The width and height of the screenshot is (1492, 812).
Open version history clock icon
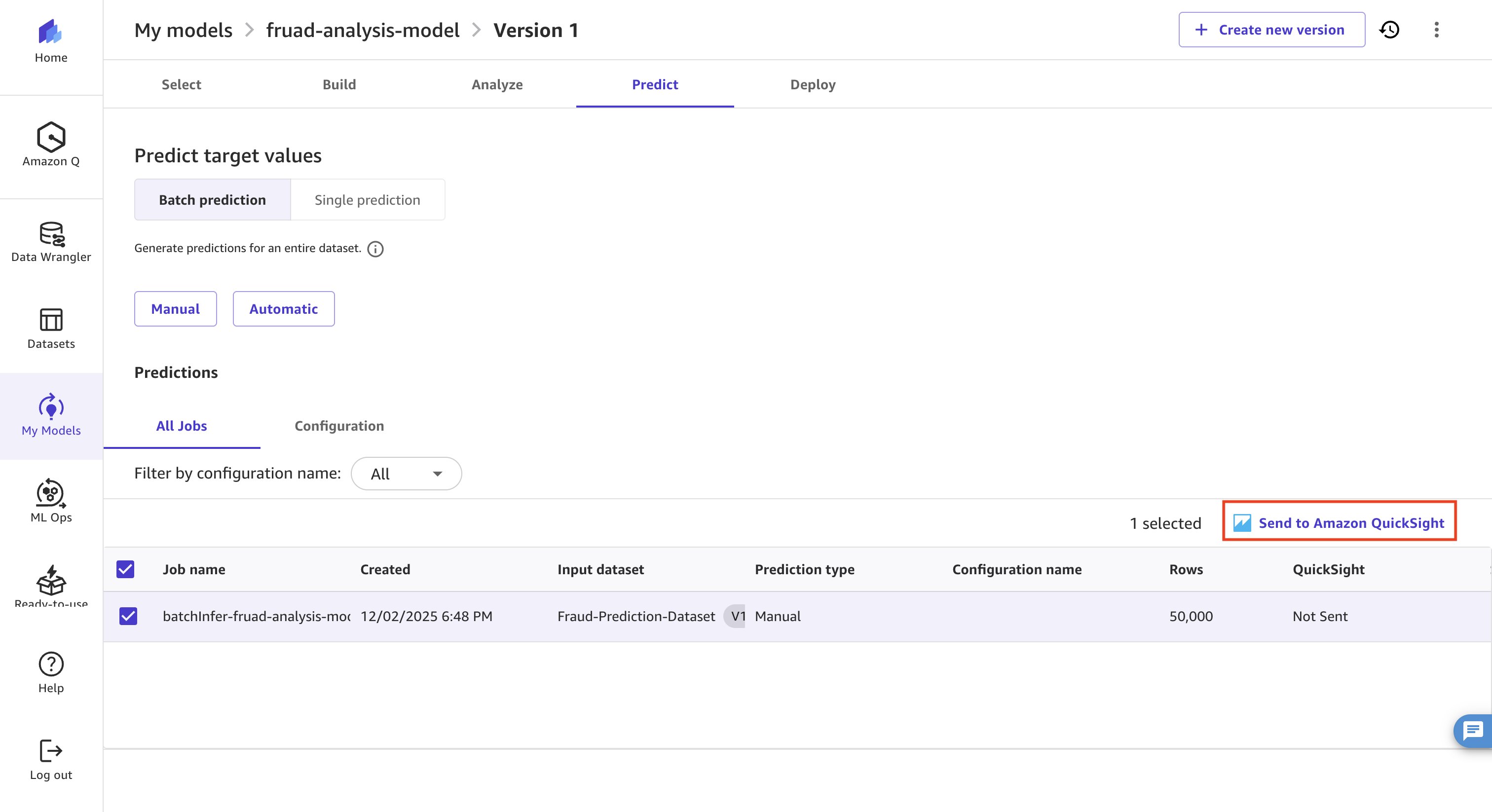pos(1389,30)
